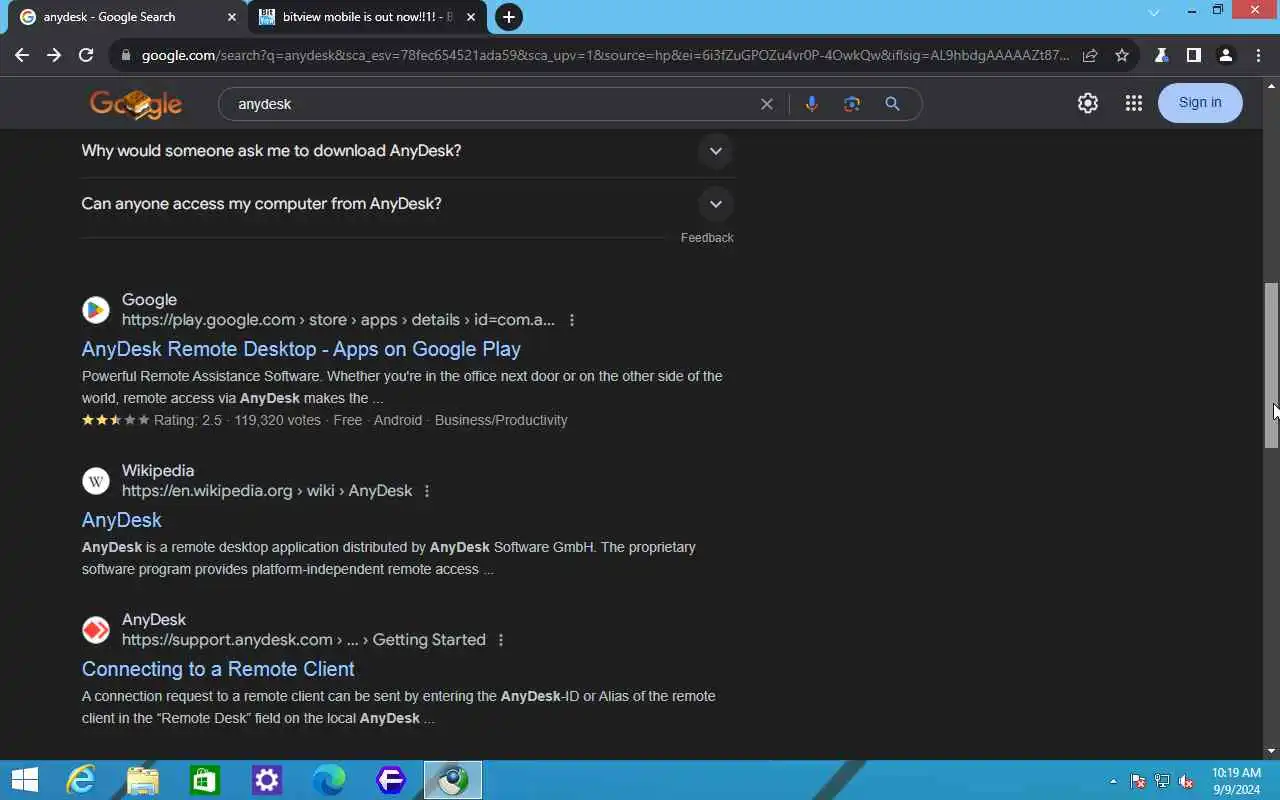Go back to the previous page
1280x800 pixels.
pos(22,56)
